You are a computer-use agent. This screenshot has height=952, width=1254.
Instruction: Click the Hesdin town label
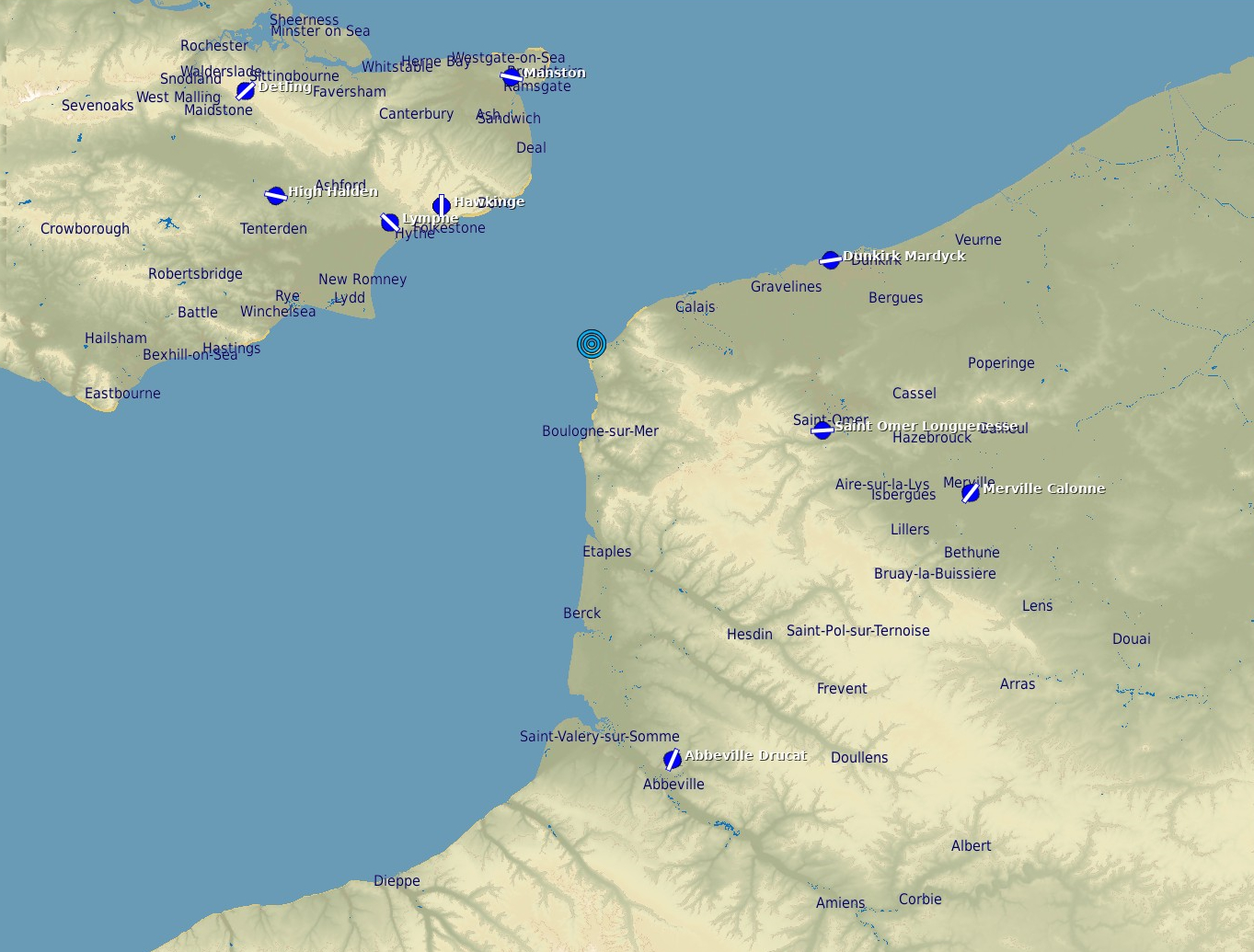749,635
